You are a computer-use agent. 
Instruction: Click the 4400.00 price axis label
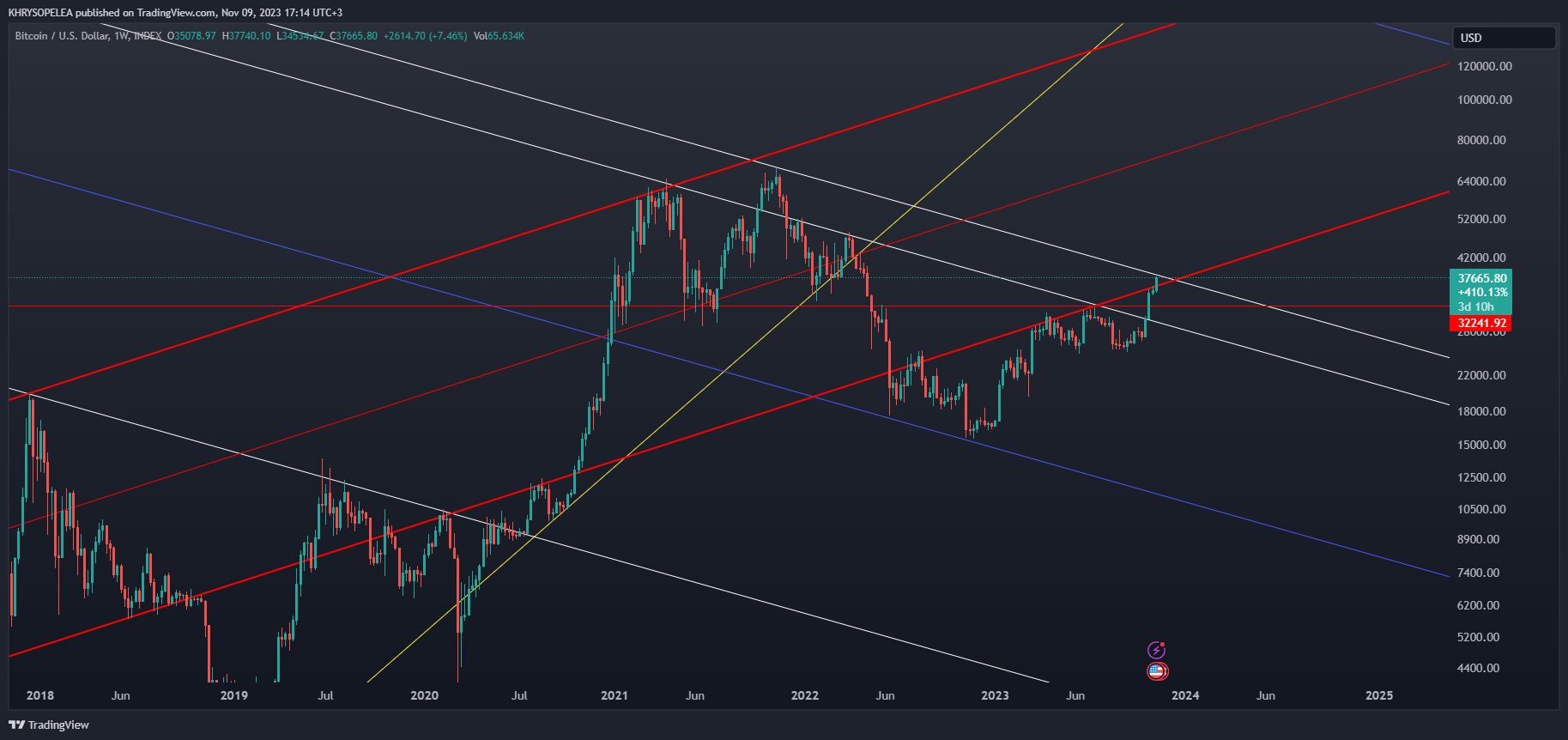(1479, 668)
